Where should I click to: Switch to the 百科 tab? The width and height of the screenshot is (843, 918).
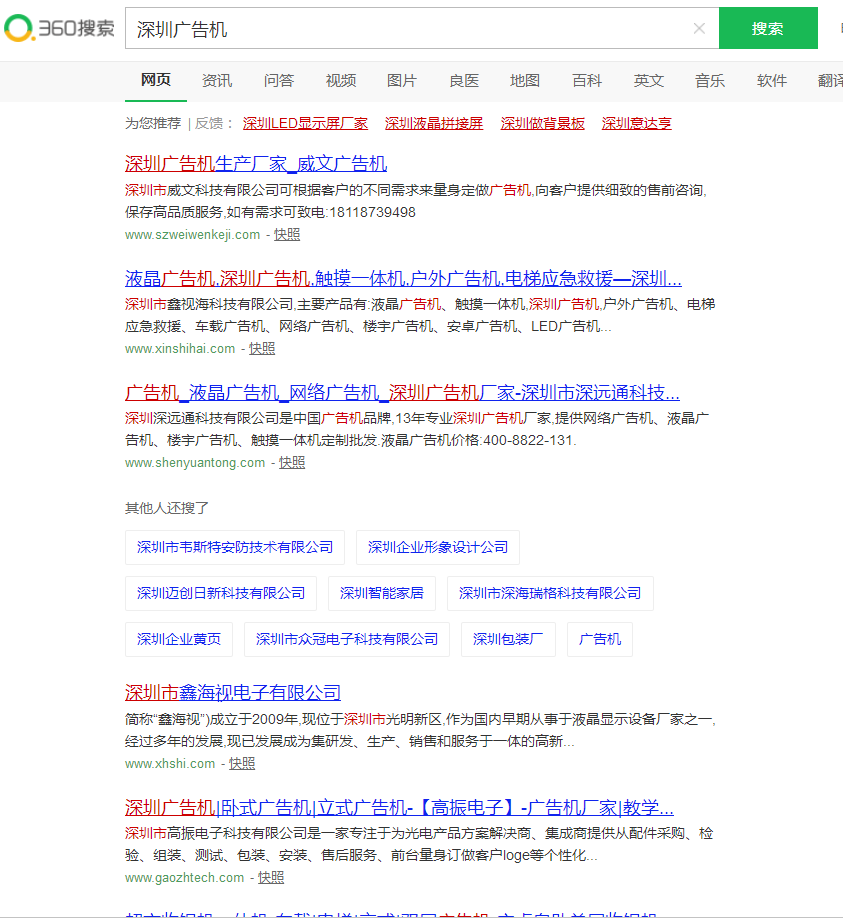587,80
